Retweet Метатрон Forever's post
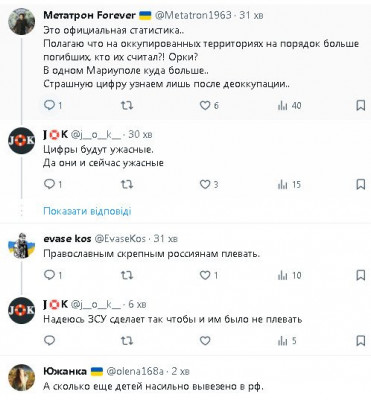 click(127, 106)
